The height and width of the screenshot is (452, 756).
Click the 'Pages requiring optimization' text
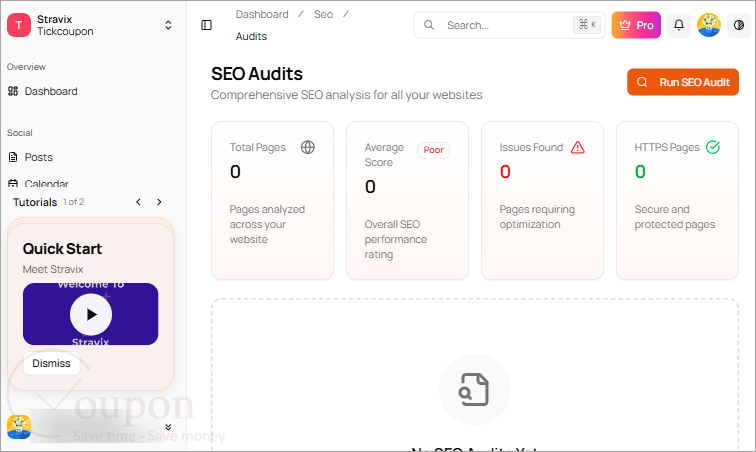[537, 217]
